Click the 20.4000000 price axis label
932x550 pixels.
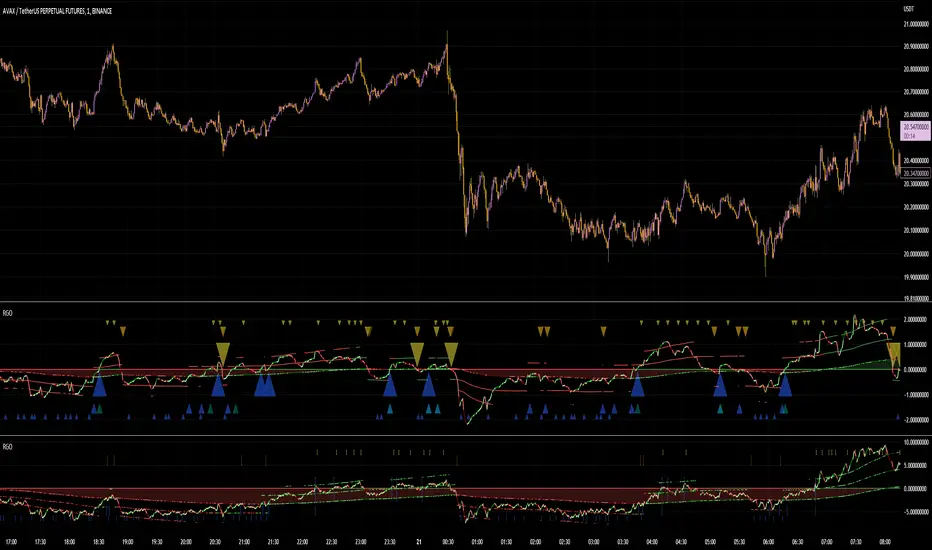(x=916, y=161)
